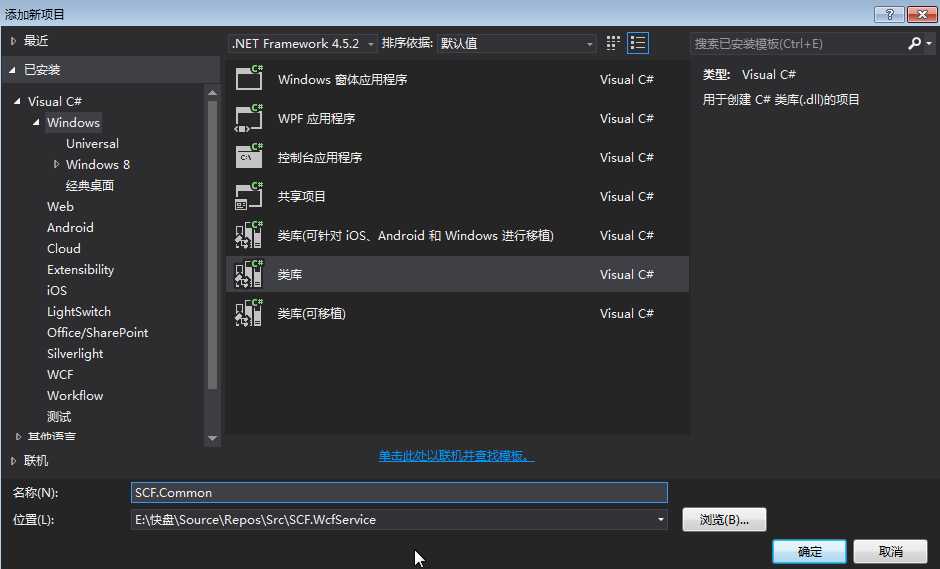Viewport: 940px width, 569px height.
Task: Expand the 最近 section
Action: (13, 41)
